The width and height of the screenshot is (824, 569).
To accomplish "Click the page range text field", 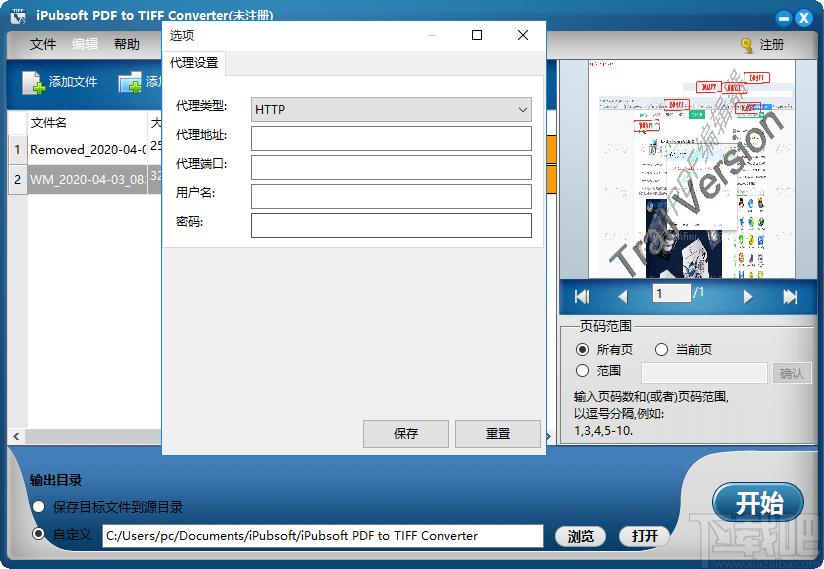I will click(704, 373).
